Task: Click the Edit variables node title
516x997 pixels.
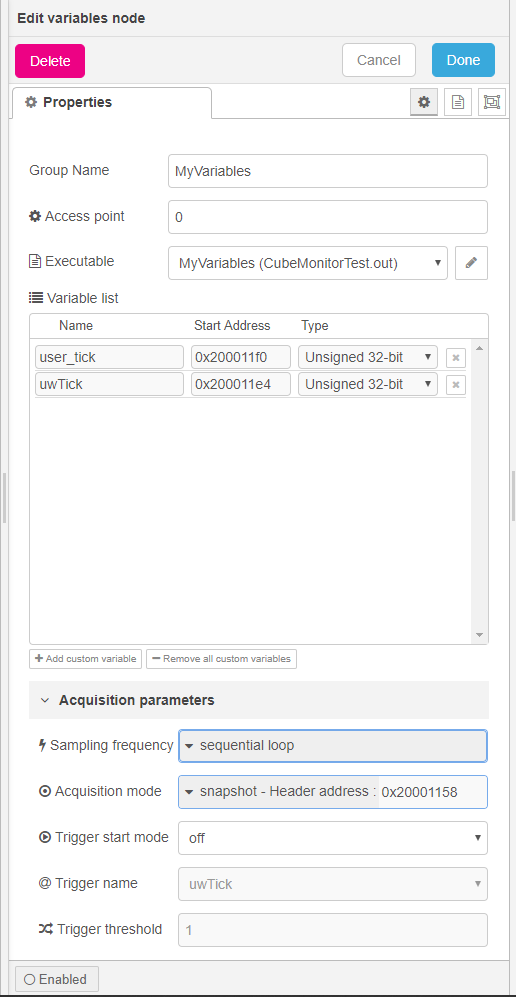Action: tap(81, 18)
